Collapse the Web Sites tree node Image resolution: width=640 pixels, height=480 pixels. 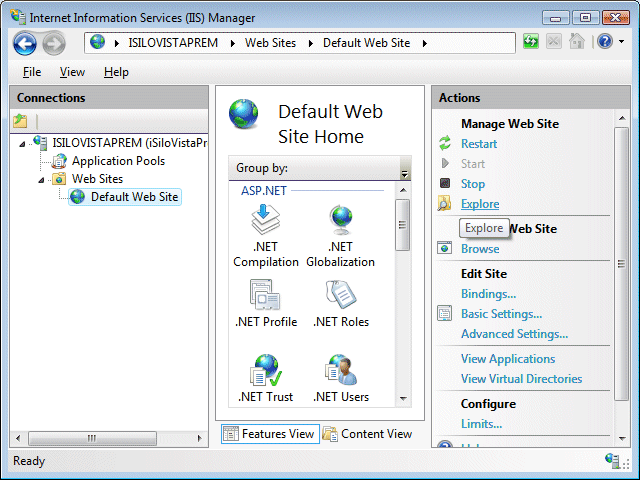[42, 179]
